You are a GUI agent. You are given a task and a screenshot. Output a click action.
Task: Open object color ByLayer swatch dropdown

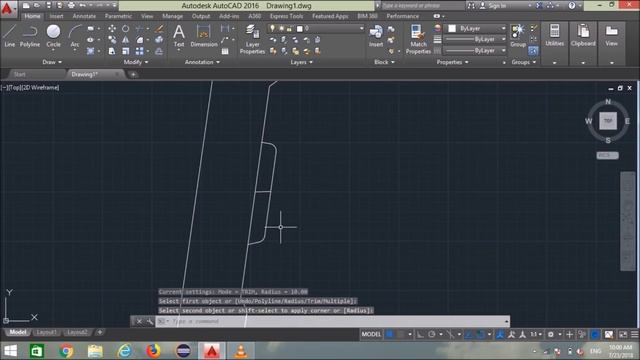pyautogui.click(x=475, y=28)
